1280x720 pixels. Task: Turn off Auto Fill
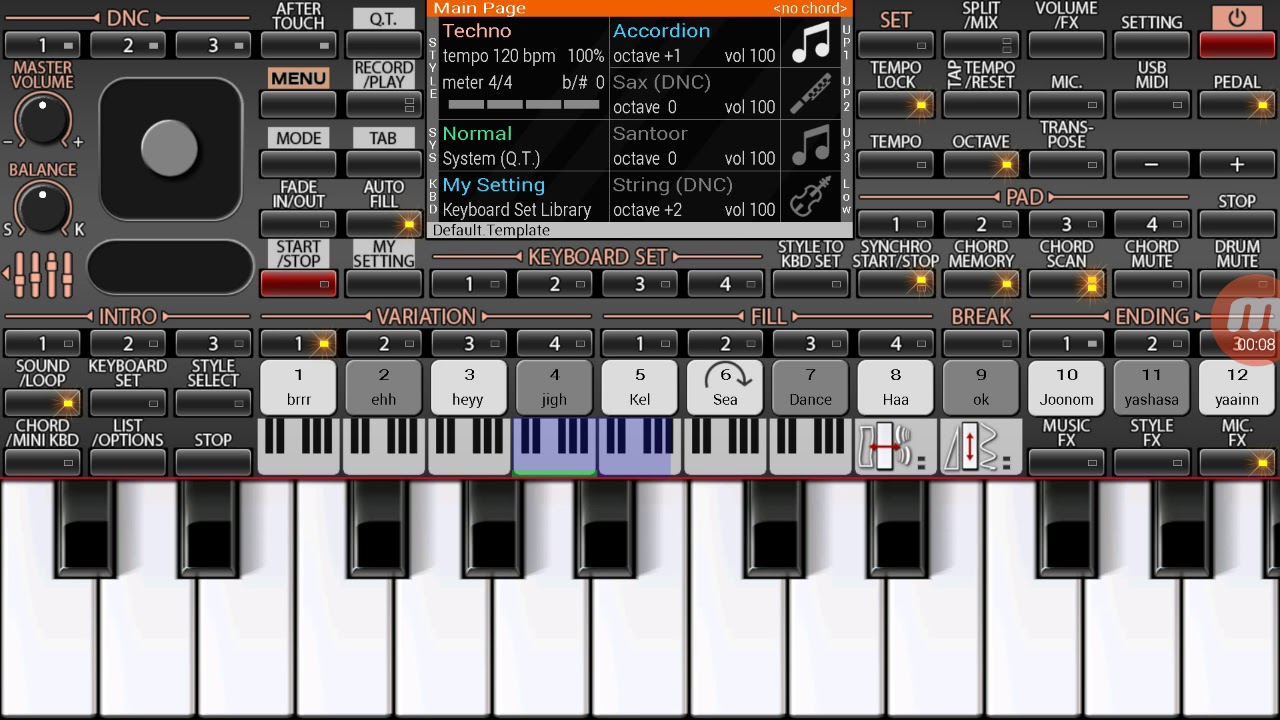tap(383, 224)
